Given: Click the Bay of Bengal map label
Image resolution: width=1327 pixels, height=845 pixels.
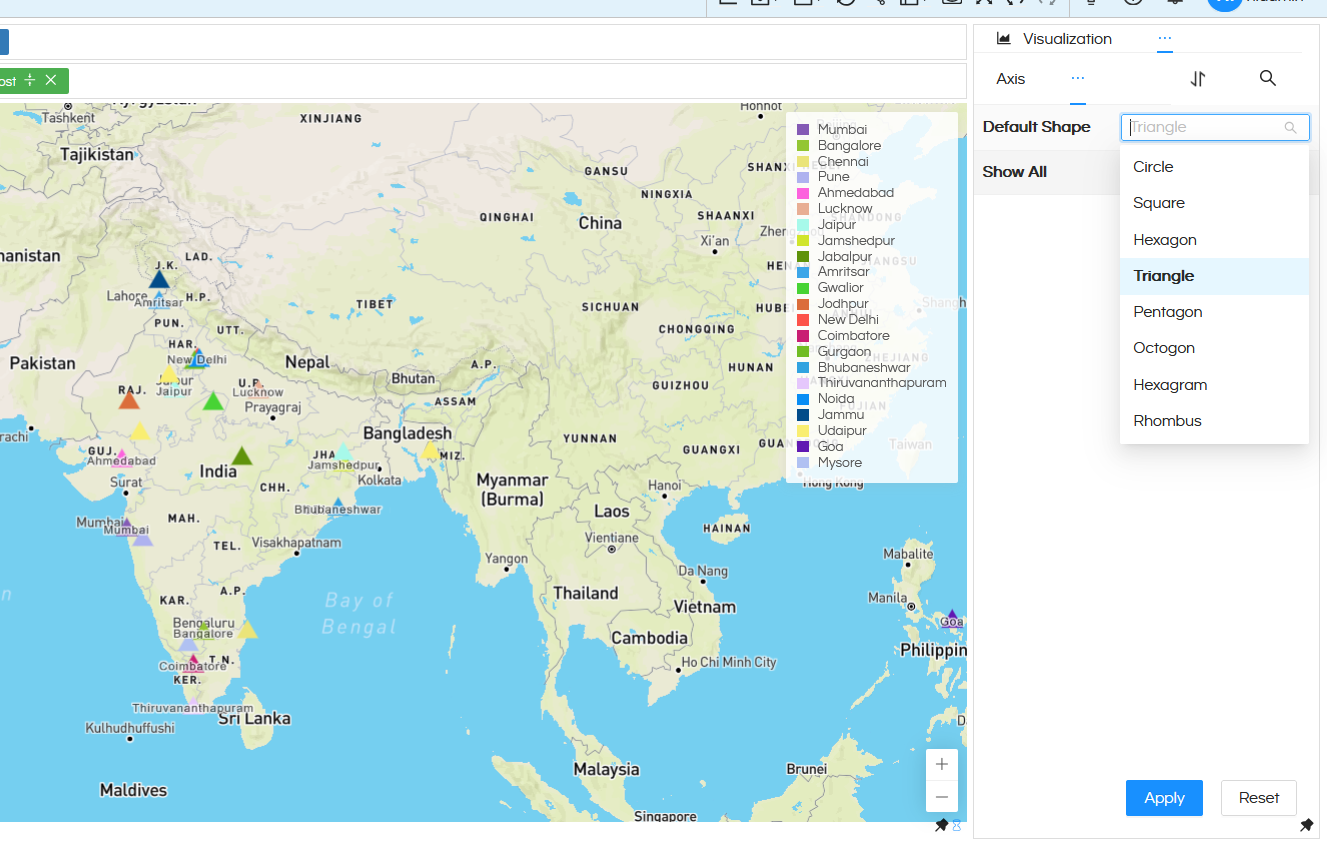Looking at the screenshot, I should [x=359, y=613].
